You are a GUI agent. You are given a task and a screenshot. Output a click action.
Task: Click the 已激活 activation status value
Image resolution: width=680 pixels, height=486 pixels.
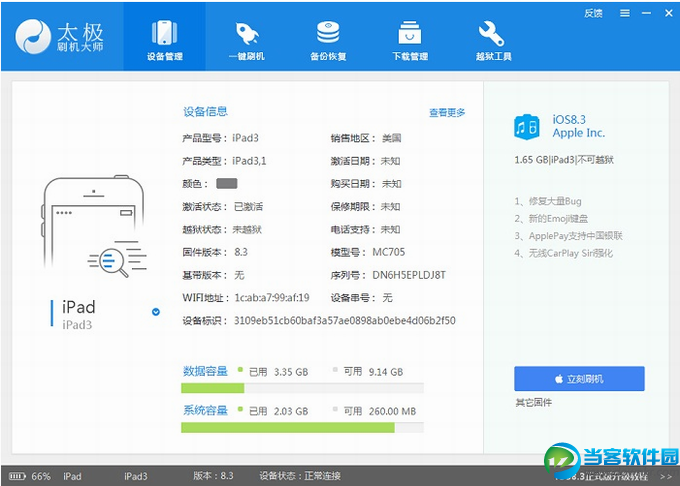pos(248,207)
